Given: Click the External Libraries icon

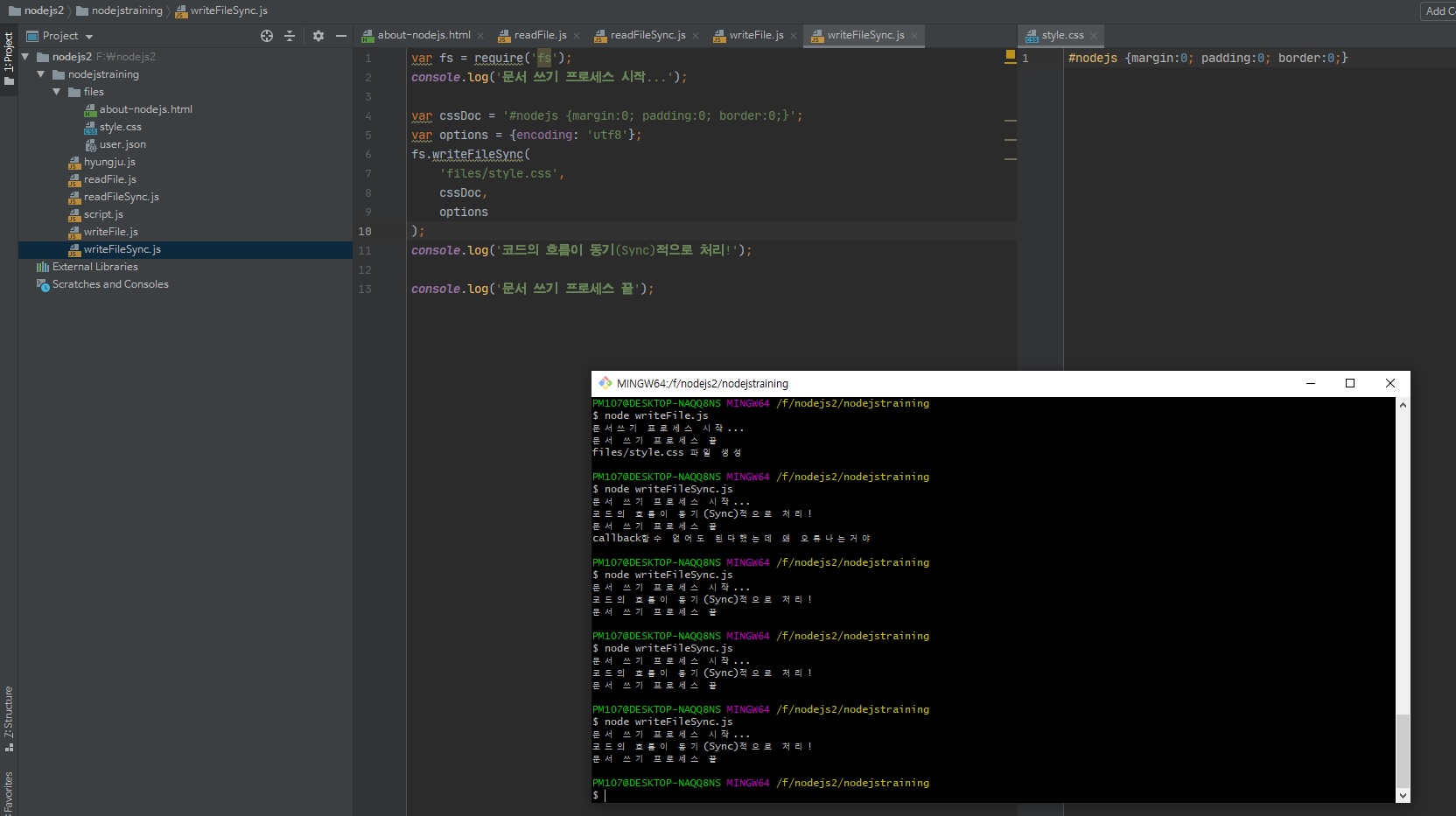Looking at the screenshot, I should tap(42, 267).
